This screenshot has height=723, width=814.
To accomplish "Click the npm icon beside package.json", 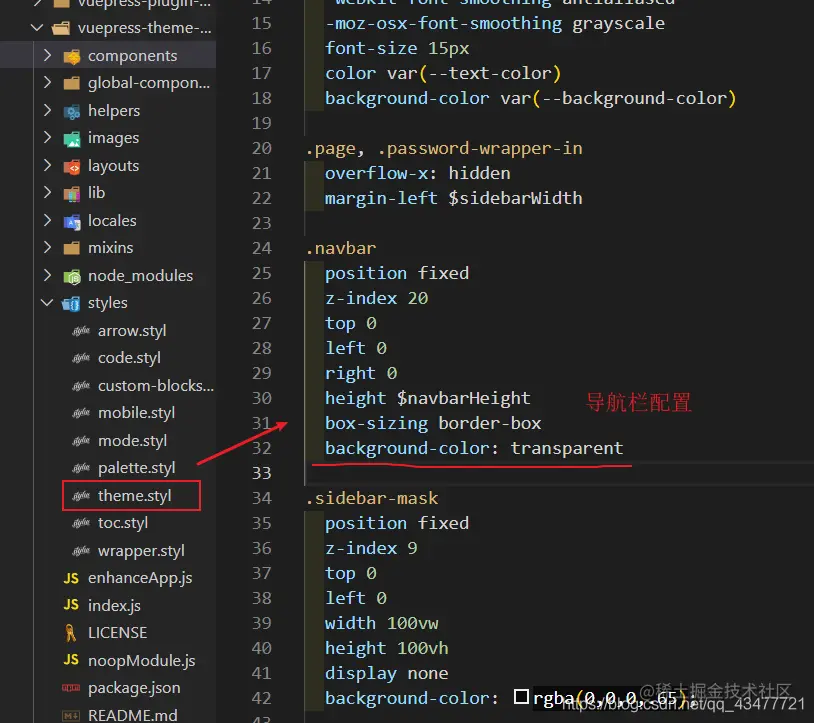I will [71, 688].
